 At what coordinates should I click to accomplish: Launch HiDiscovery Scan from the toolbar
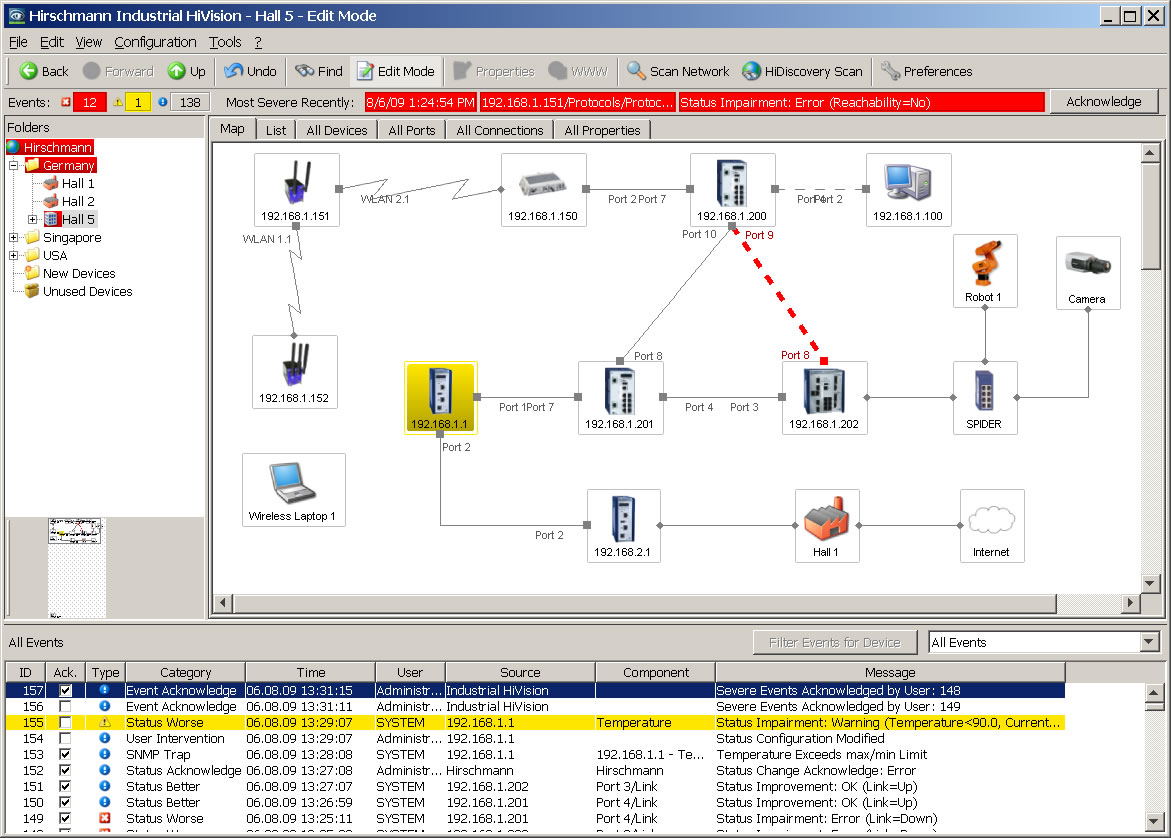click(x=751, y=71)
